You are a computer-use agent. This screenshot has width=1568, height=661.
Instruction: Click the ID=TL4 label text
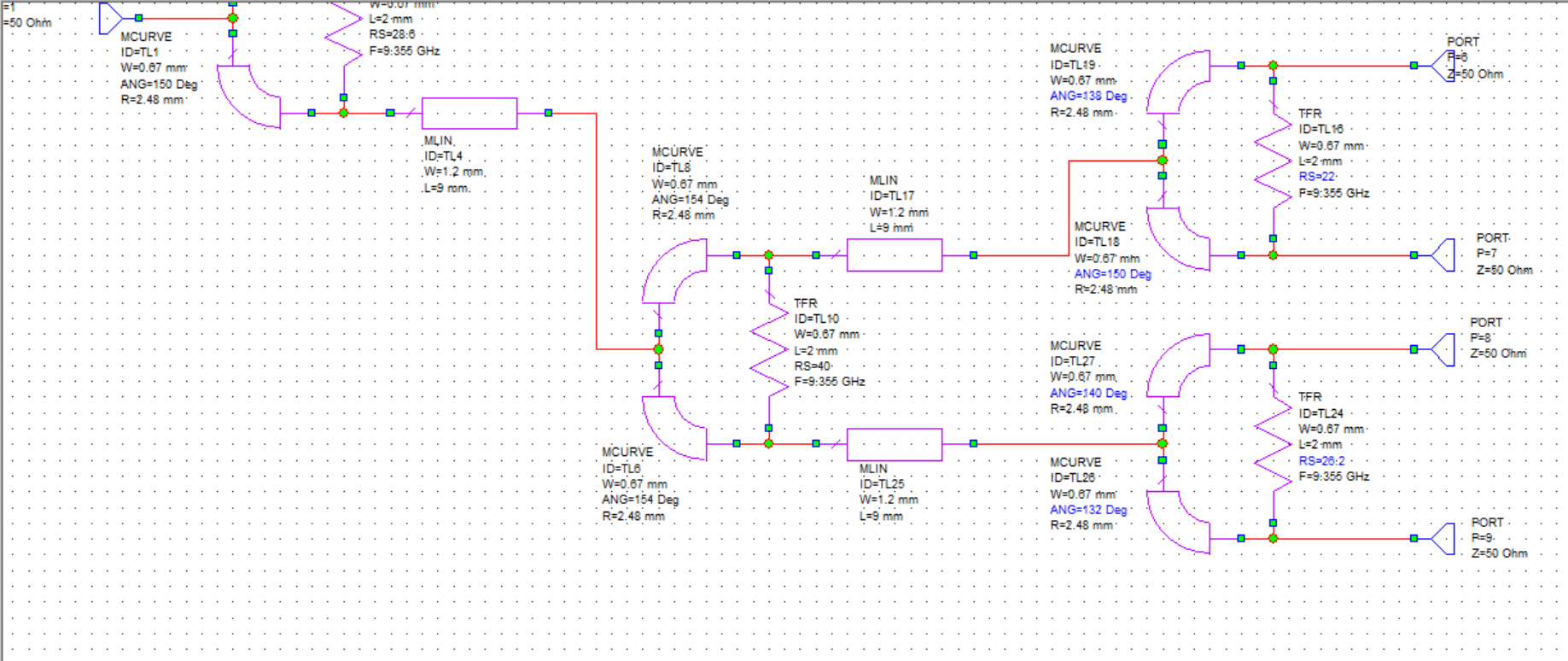click(x=443, y=156)
